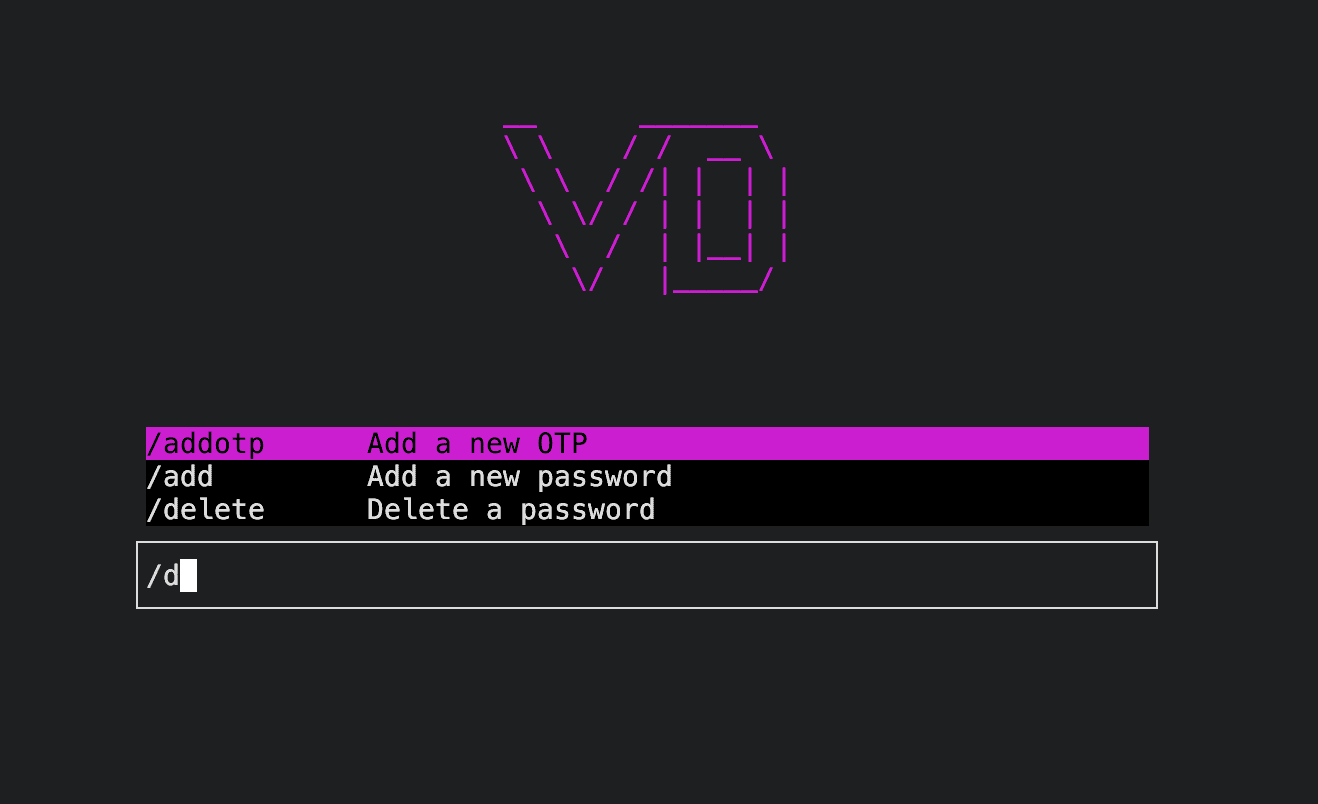The width and height of the screenshot is (1318, 804).
Task: Click the "Add a new password" description
Action: (x=519, y=476)
